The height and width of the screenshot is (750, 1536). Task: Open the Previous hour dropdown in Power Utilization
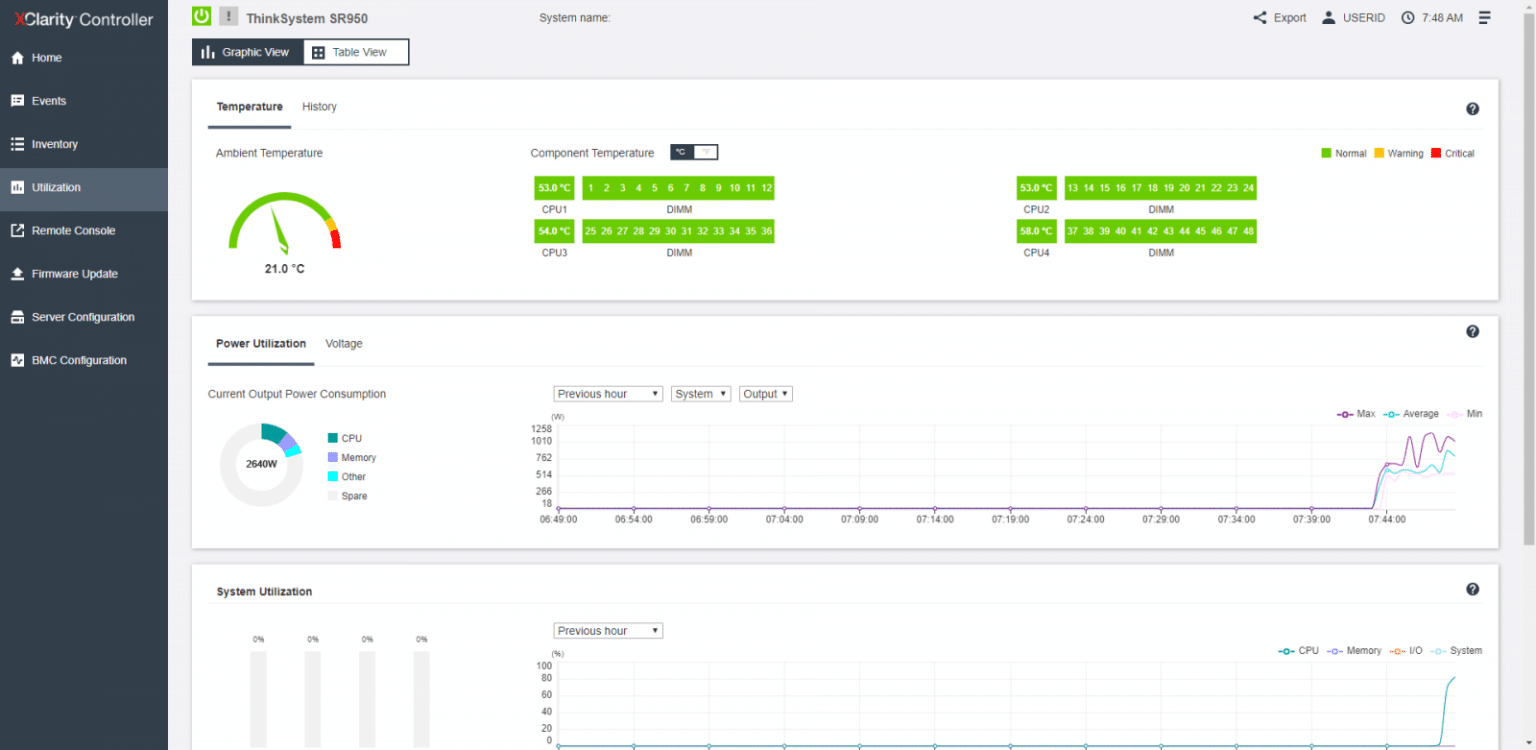pyautogui.click(x=608, y=394)
